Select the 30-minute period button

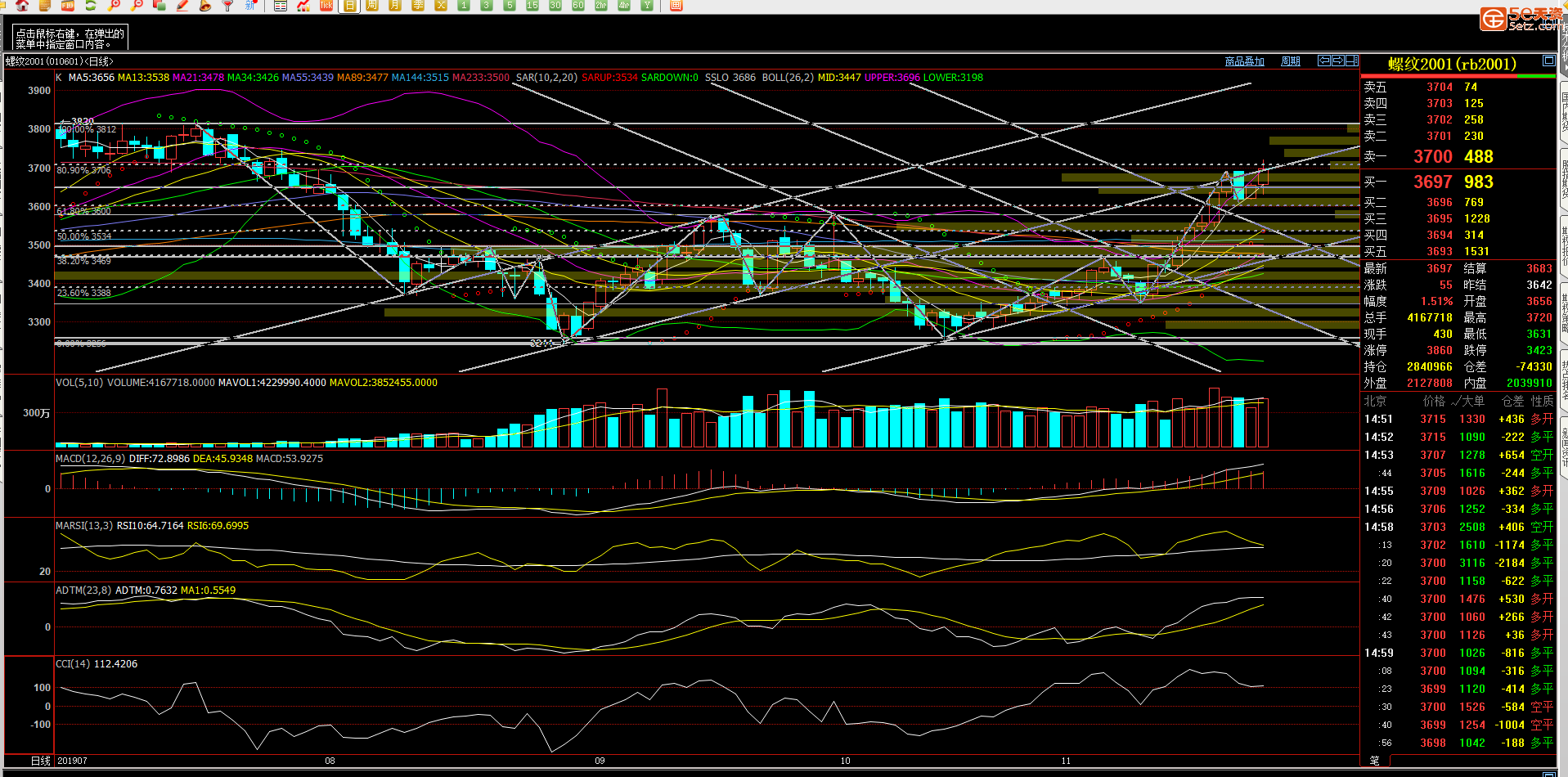(555, 5)
